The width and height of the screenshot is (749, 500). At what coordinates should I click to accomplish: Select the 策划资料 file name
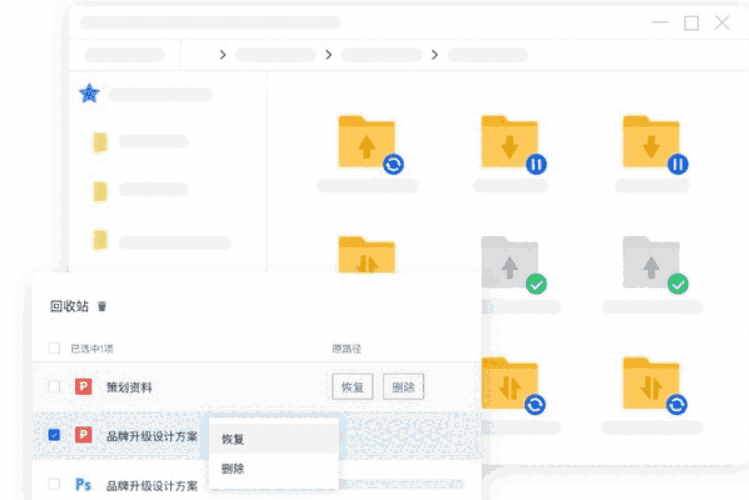tap(129, 387)
